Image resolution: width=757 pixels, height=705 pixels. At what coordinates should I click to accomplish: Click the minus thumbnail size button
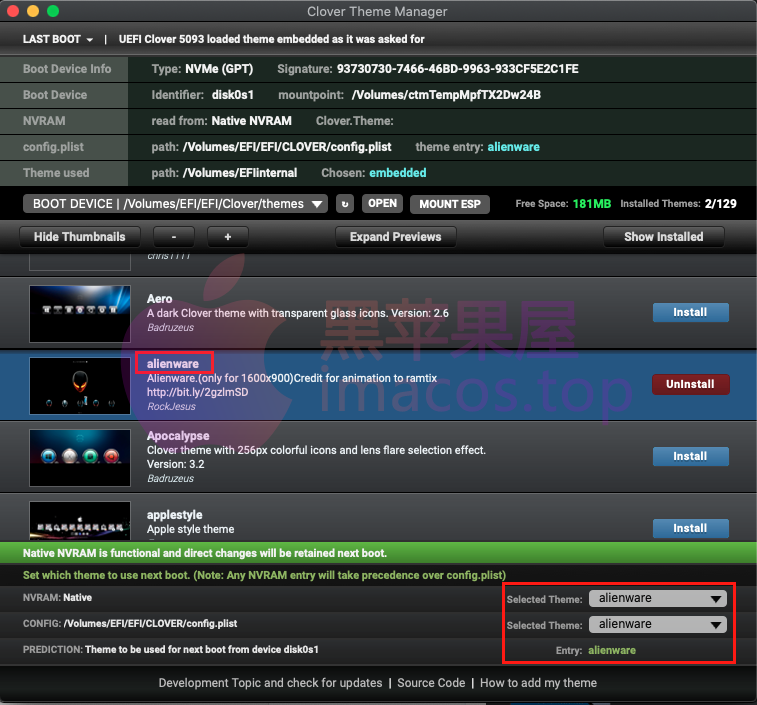coord(174,237)
